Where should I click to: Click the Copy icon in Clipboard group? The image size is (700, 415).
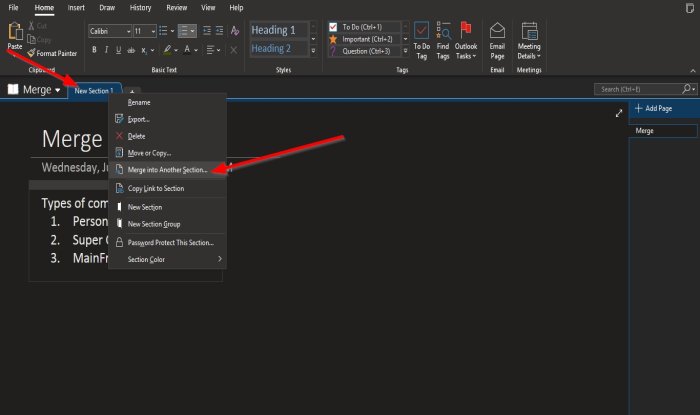coord(31,39)
